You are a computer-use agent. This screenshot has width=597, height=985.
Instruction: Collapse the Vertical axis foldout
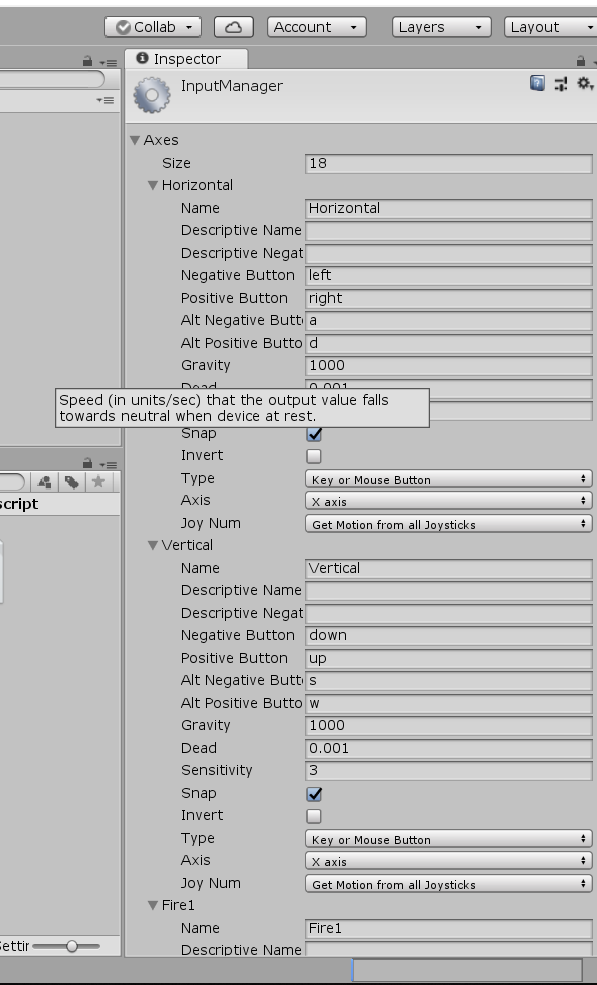(153, 545)
